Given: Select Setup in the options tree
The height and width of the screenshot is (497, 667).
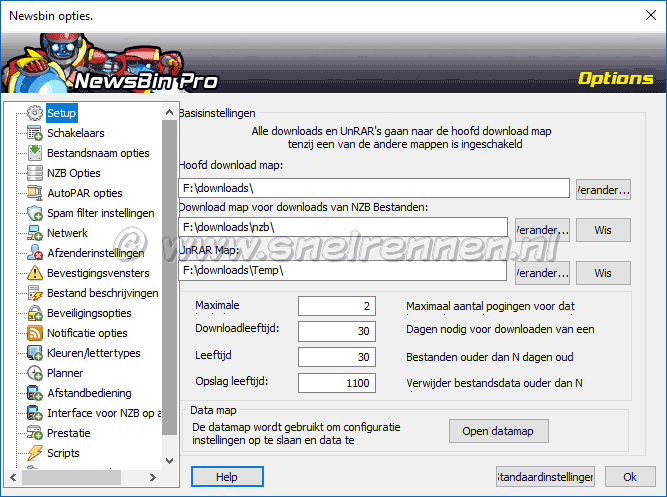Looking at the screenshot, I should (x=62, y=113).
